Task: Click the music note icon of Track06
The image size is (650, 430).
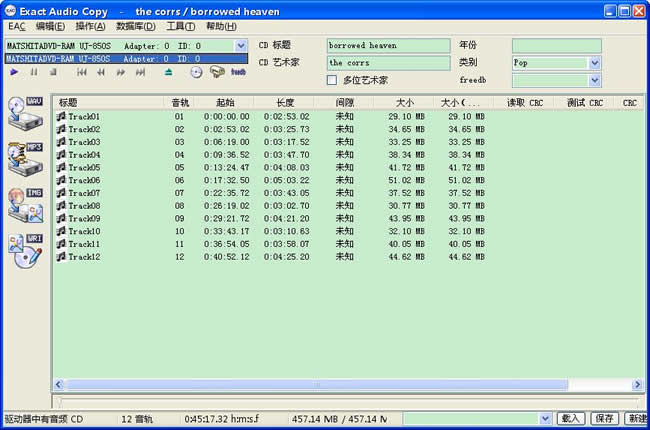Action: click(61, 180)
